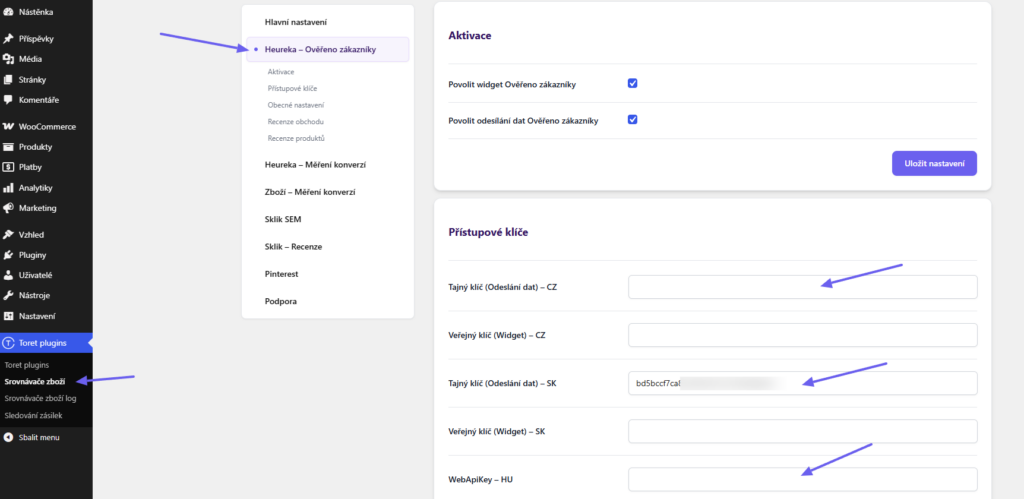Image resolution: width=1024 pixels, height=499 pixels.
Task: Open the Nastavení label in sidebar
Action: 37,316
